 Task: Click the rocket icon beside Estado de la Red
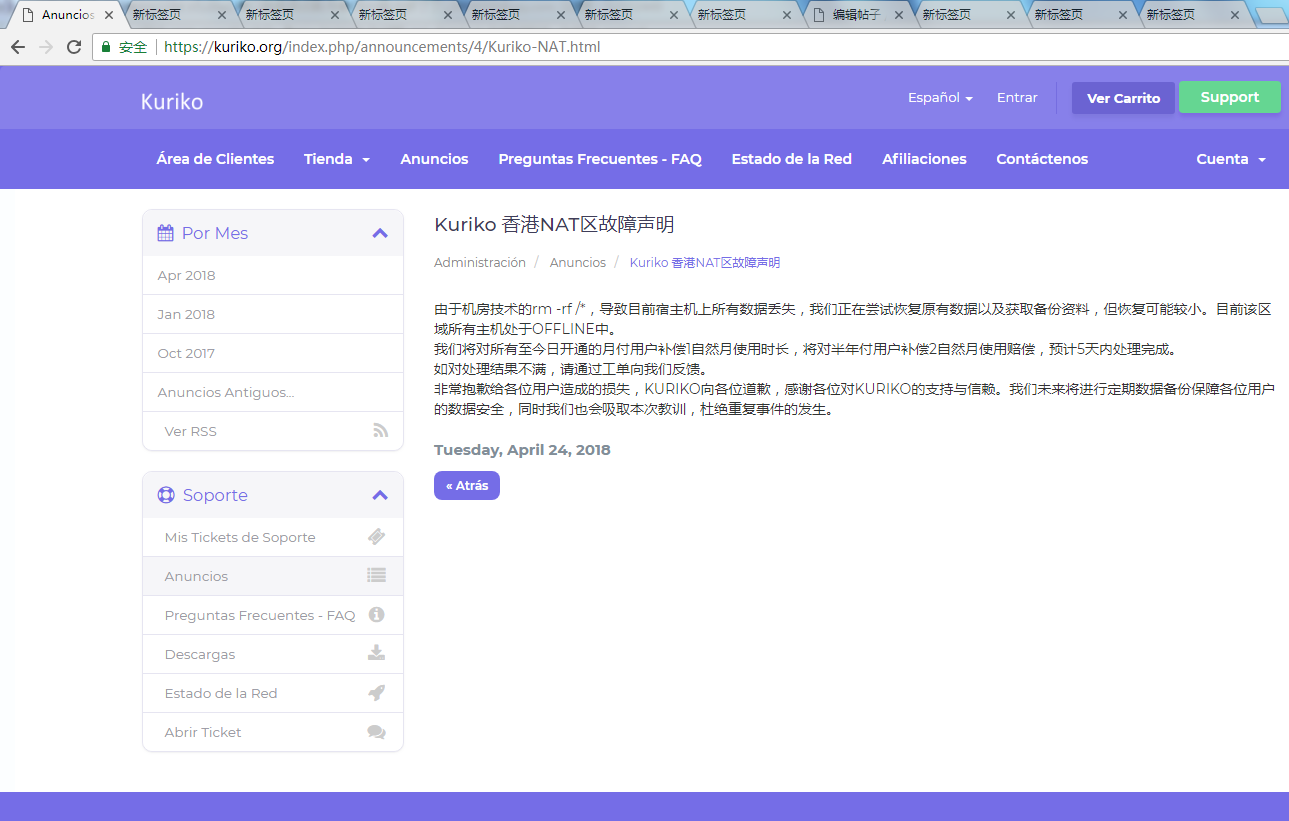tap(377, 692)
